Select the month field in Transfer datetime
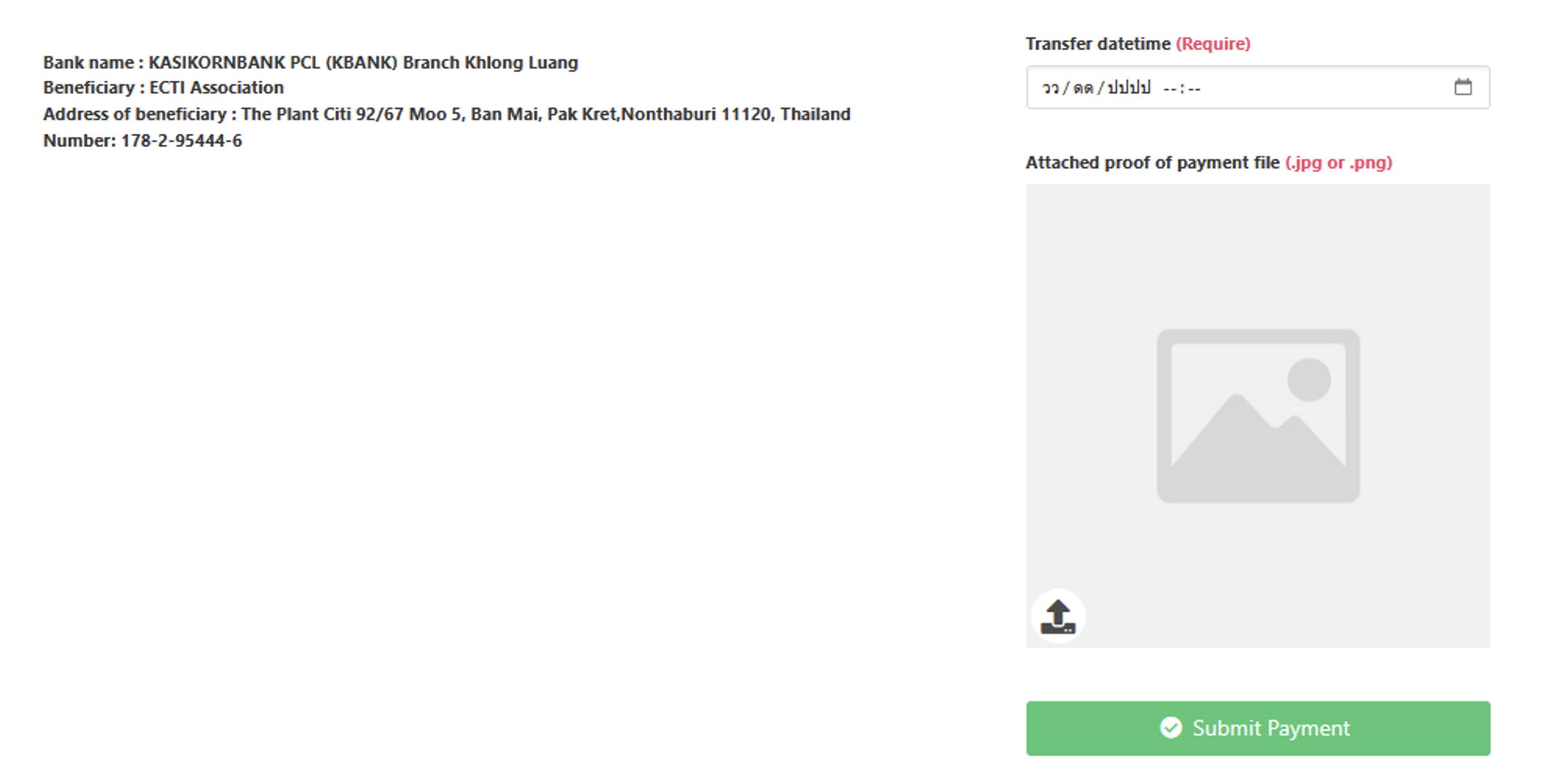The height and width of the screenshot is (784, 1552). coord(1083,88)
